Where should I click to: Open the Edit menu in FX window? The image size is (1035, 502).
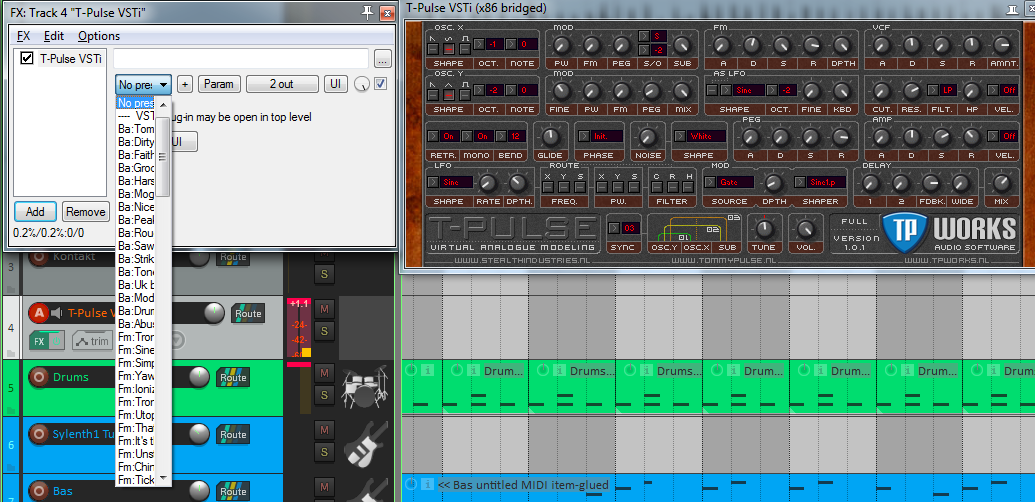point(54,36)
